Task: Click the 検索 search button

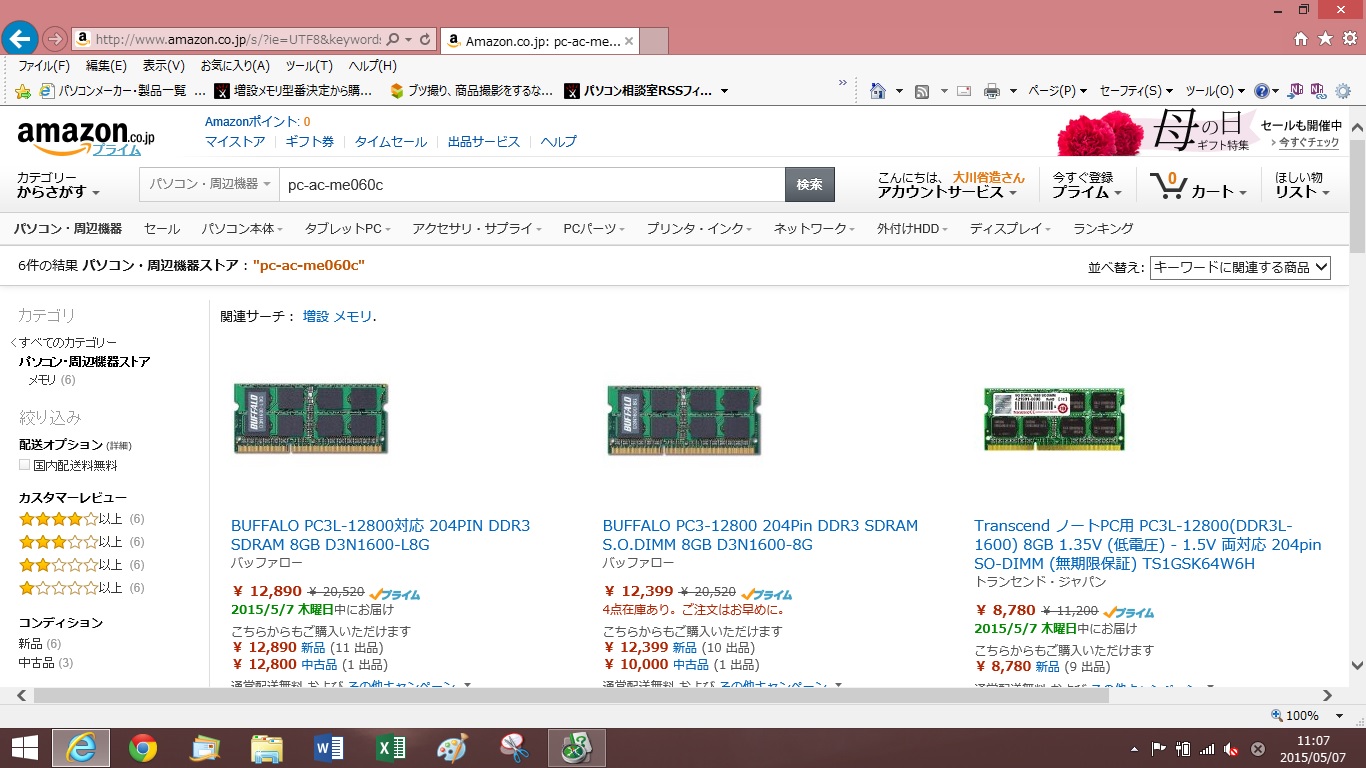Action: [810, 185]
